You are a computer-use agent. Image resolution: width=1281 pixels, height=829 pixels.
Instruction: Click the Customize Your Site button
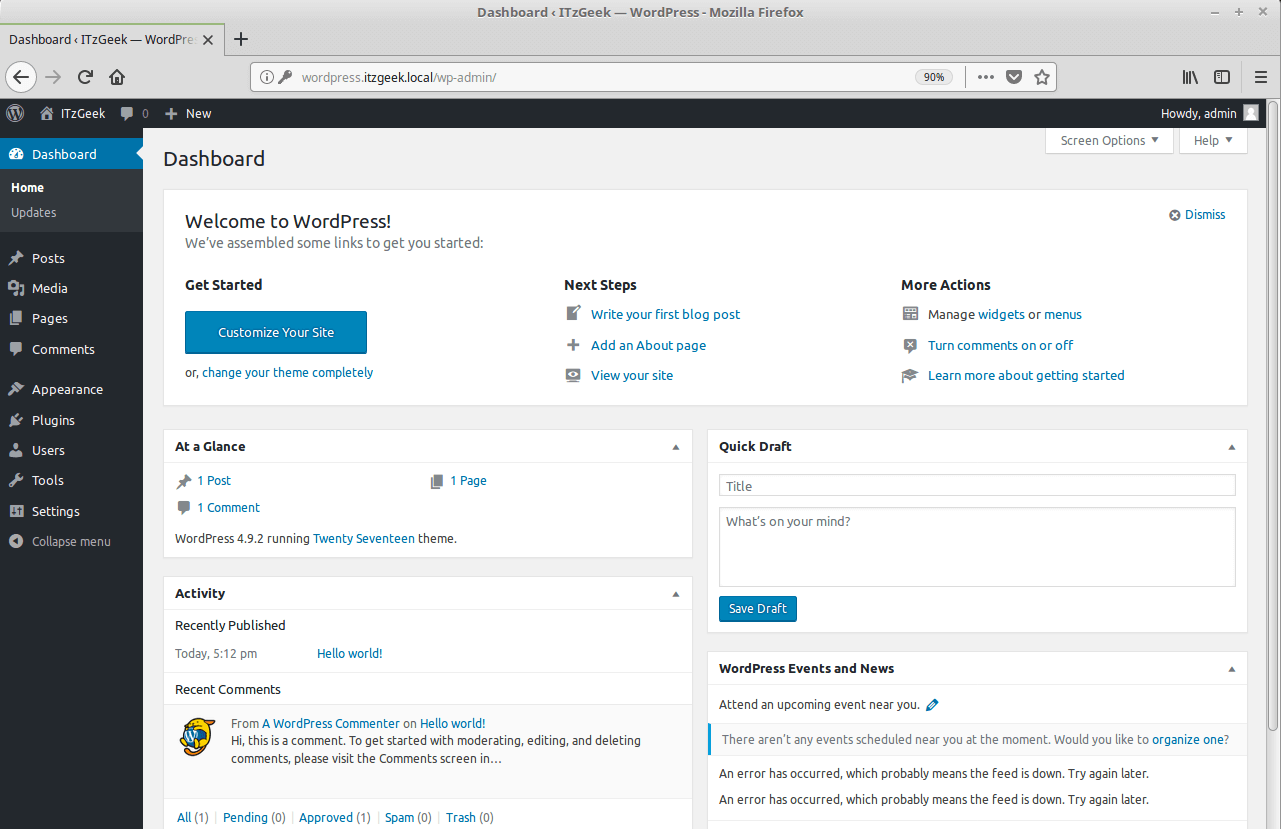point(276,333)
